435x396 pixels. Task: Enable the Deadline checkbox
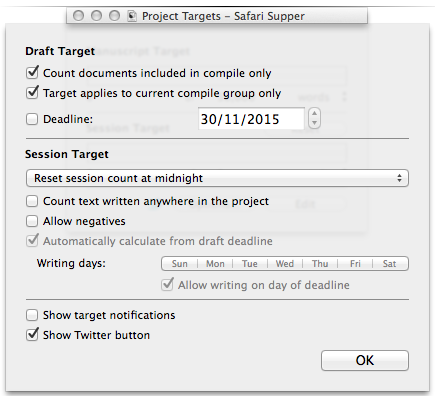click(32, 119)
